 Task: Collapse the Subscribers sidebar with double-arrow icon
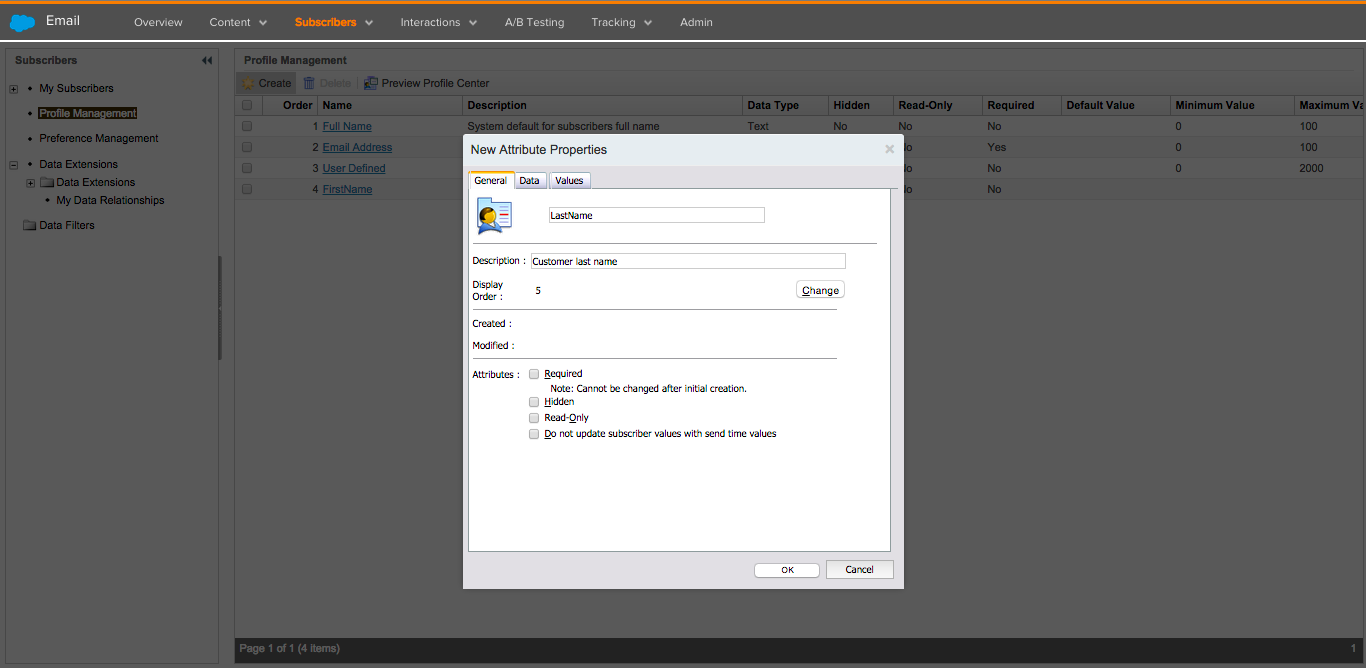(x=207, y=61)
